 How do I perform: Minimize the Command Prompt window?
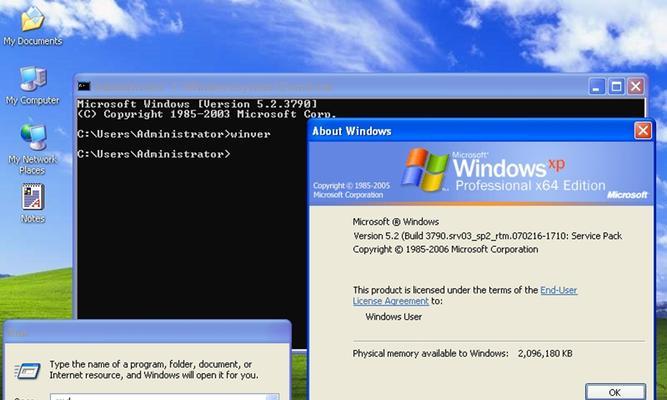(x=597, y=87)
